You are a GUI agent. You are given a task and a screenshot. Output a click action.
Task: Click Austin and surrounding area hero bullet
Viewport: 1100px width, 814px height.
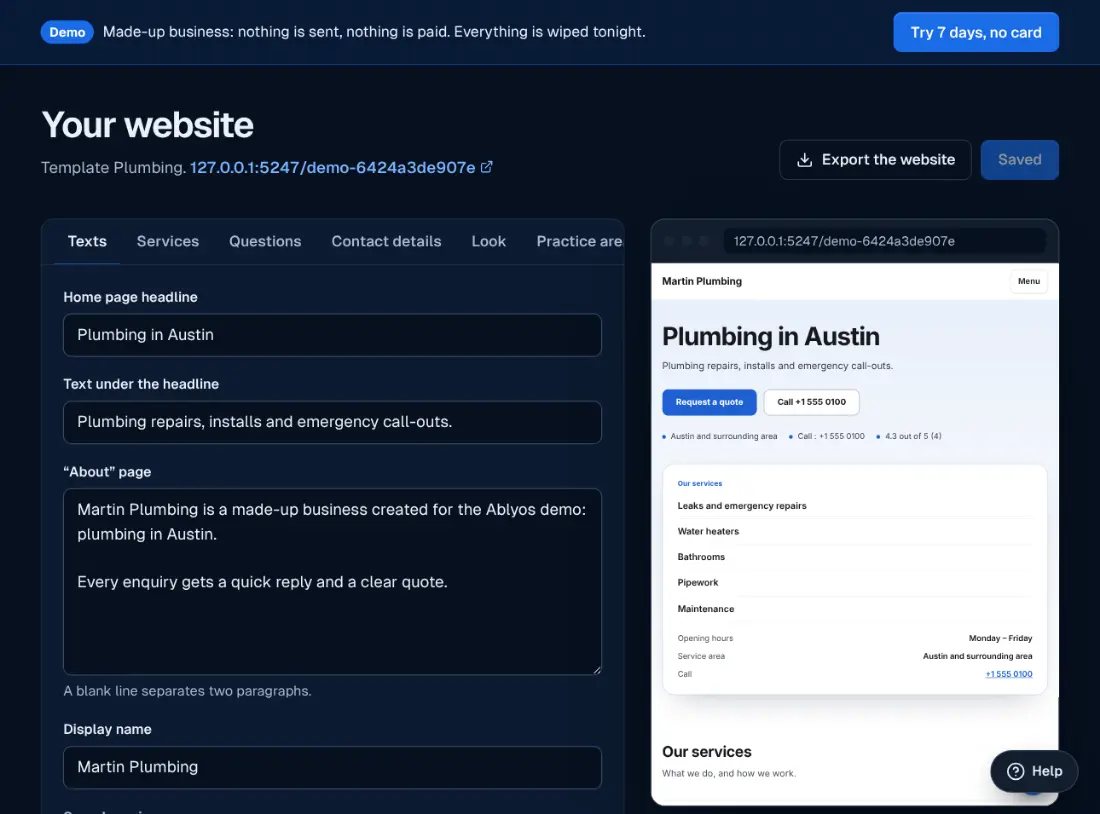[723, 436]
